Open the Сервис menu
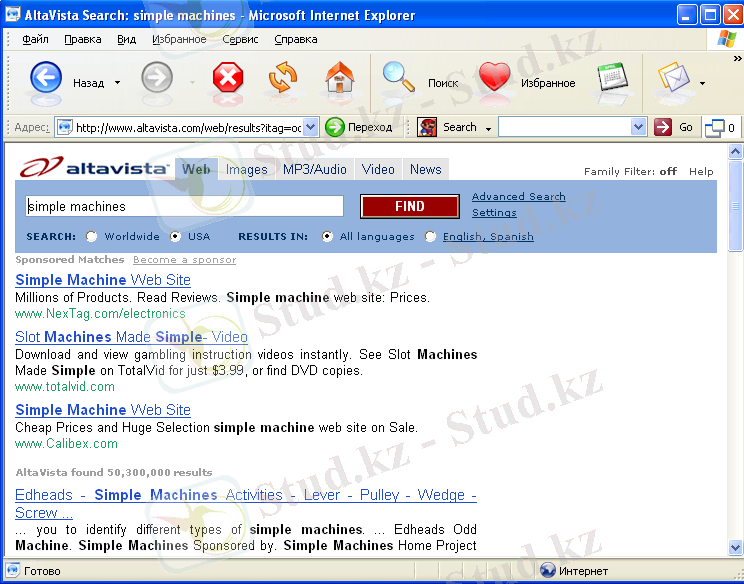Viewport: 744px width, 584px height. 240,39
